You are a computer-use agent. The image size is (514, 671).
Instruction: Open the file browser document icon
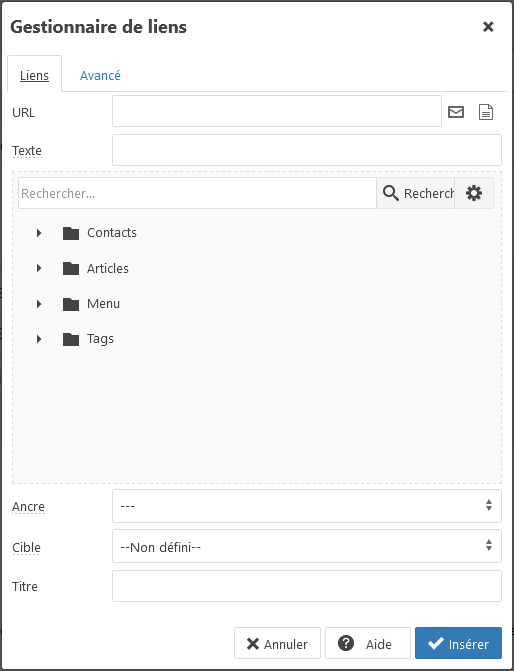[486, 112]
